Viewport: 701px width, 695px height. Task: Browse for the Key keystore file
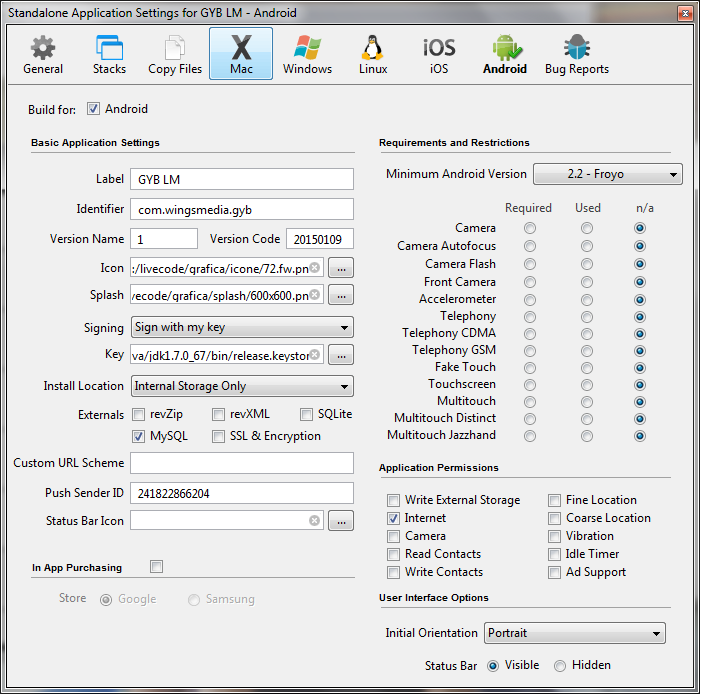[341, 355]
